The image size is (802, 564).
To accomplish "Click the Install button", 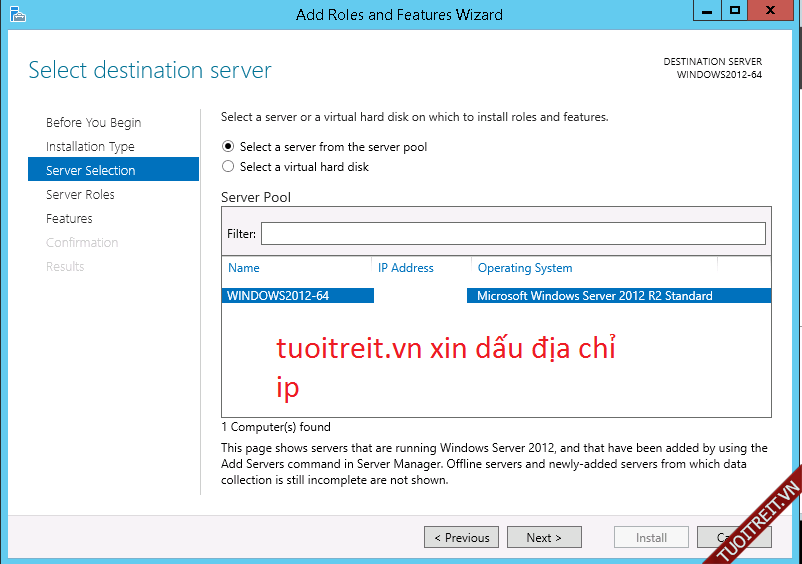I will (x=651, y=538).
